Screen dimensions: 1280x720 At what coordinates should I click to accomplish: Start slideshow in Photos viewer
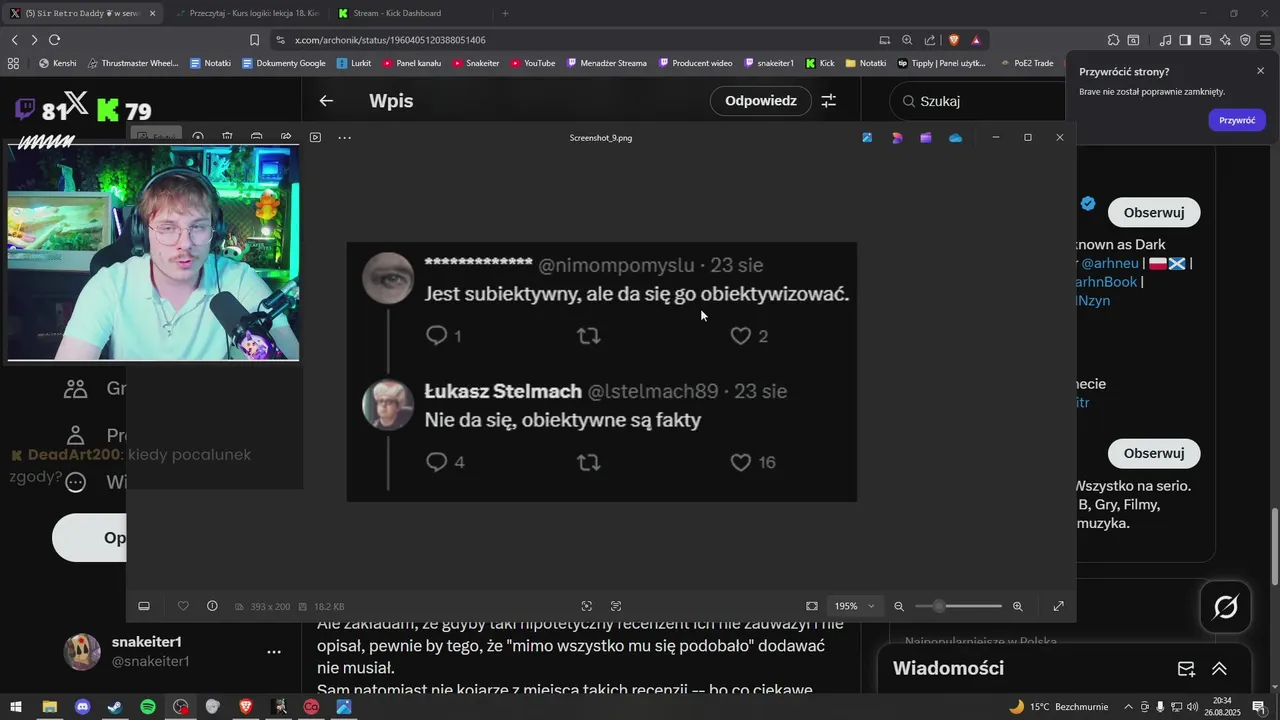315,137
